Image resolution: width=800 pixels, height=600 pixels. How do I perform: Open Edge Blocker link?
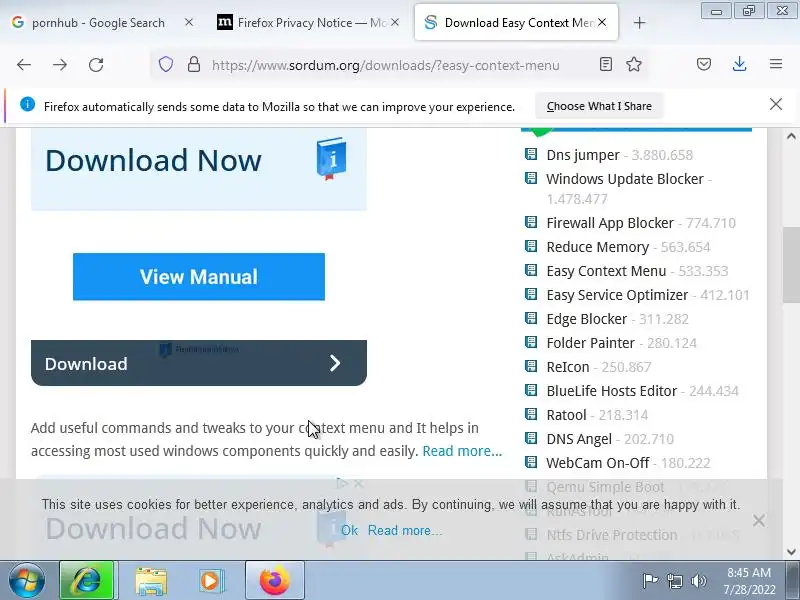point(587,319)
